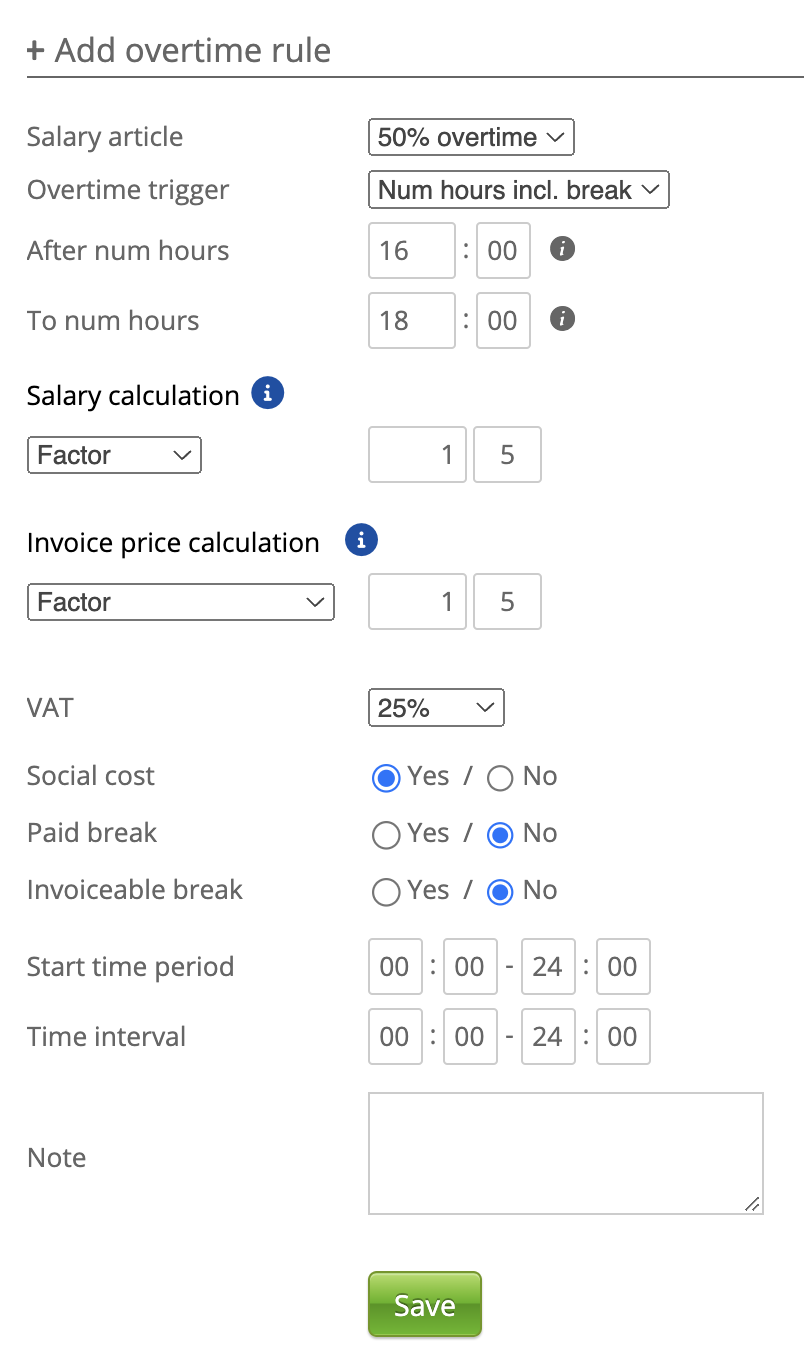804x1360 pixels.
Task: Click the After num hours hour field
Action: pos(411,250)
